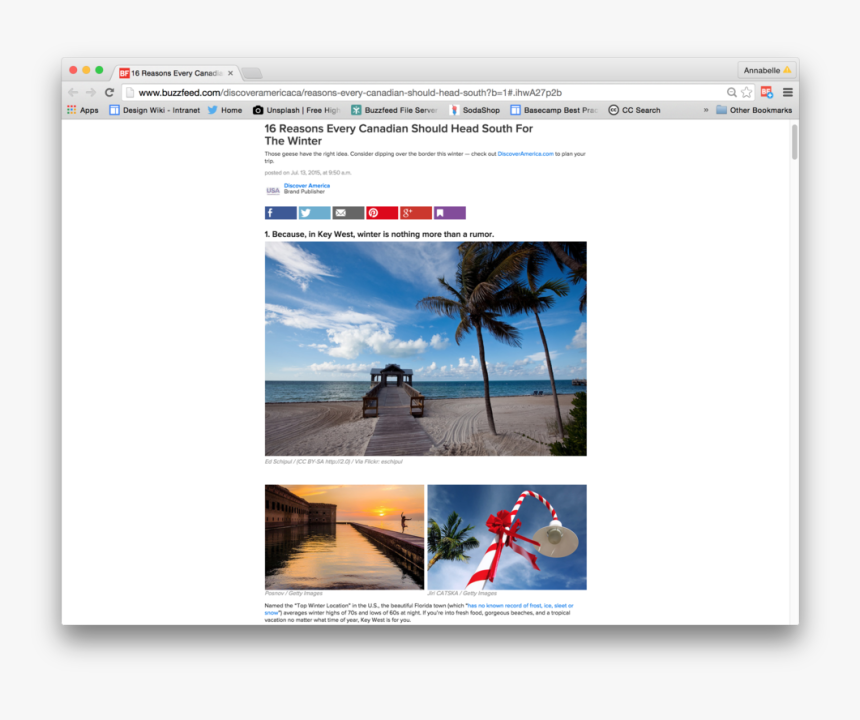This screenshot has height=720, width=860.
Task: Click the page vertical scrollbar thumb
Action: tap(794, 142)
